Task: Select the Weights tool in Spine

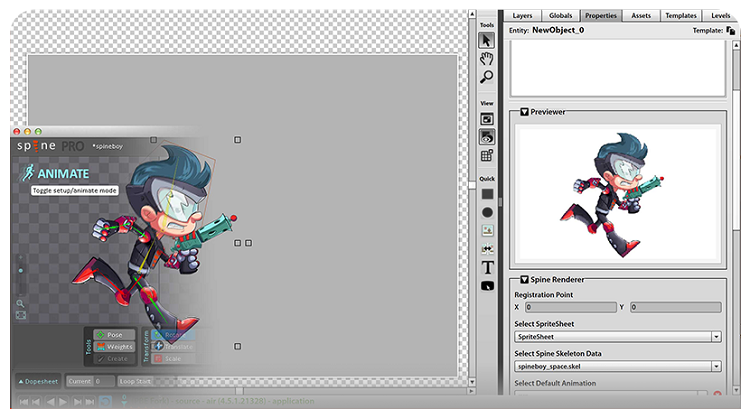Action: pyautogui.click(x=115, y=347)
